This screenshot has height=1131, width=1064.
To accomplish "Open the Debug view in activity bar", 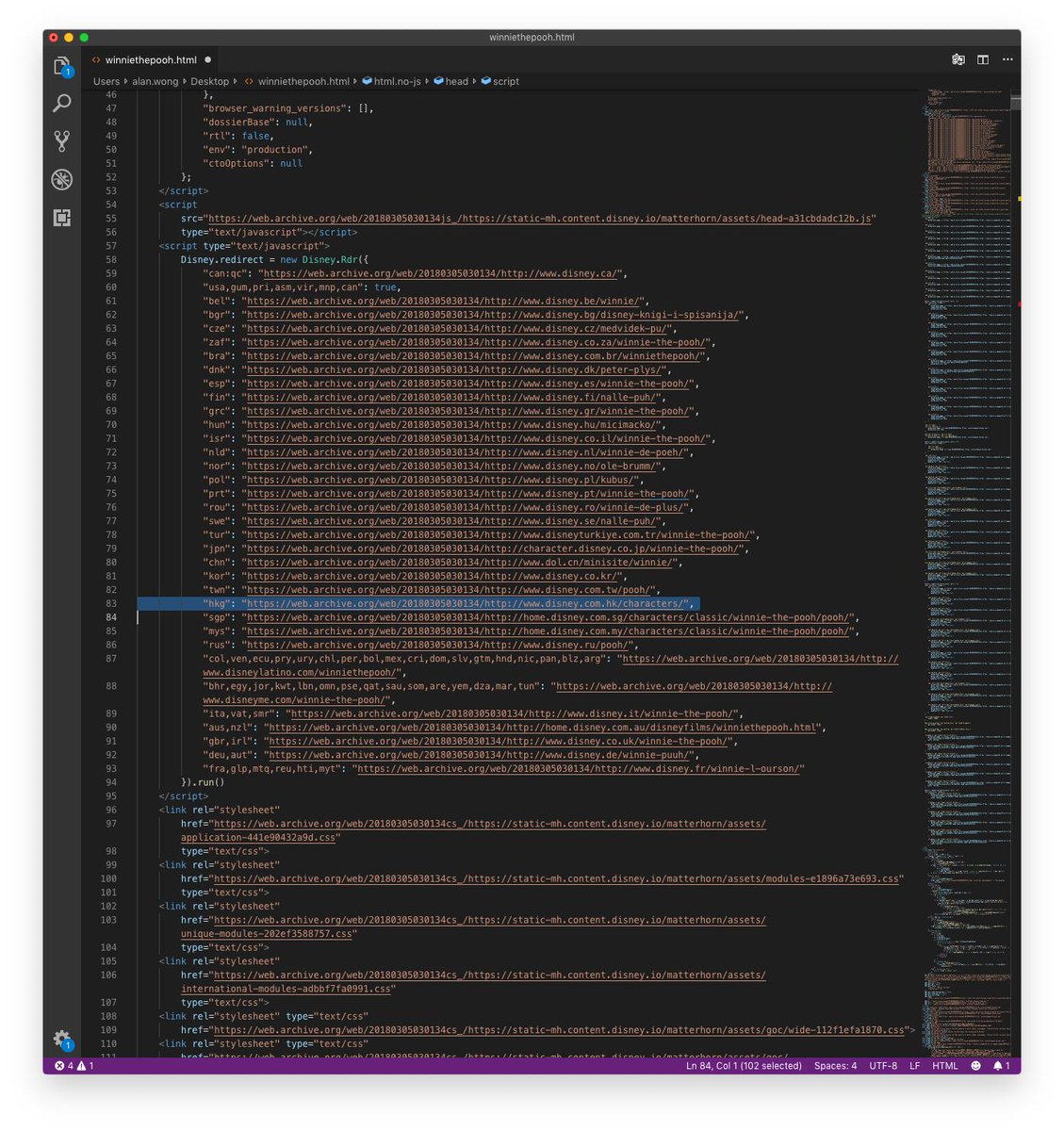I will point(62,180).
